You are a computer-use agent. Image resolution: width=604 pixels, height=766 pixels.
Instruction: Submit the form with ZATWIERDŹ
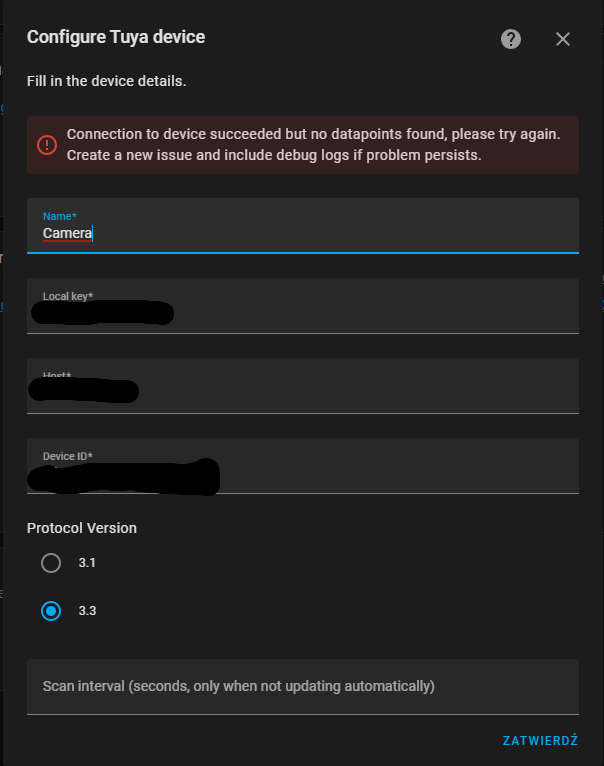(540, 740)
